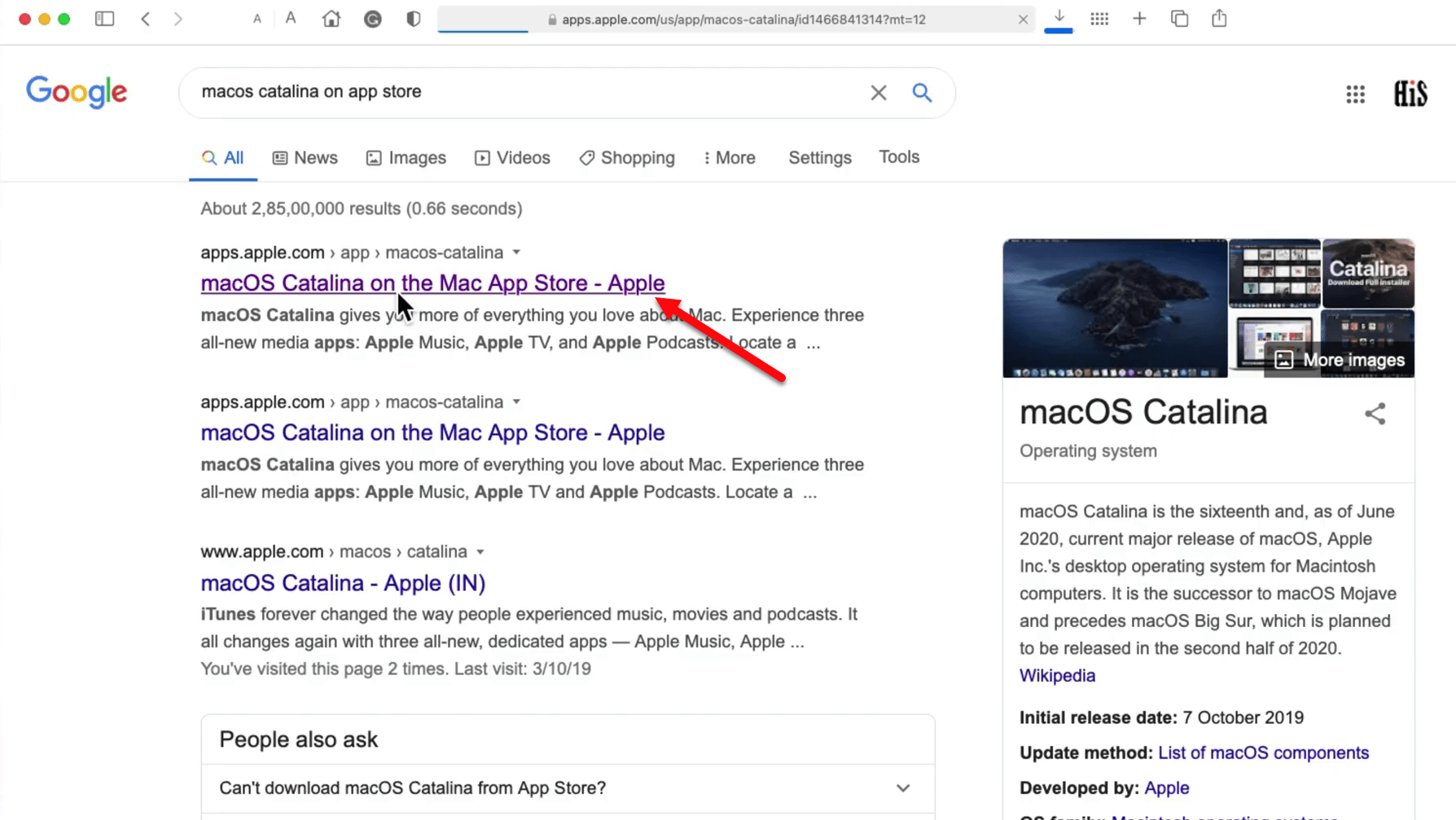
Task: Open the More search categories menu
Action: point(730,158)
